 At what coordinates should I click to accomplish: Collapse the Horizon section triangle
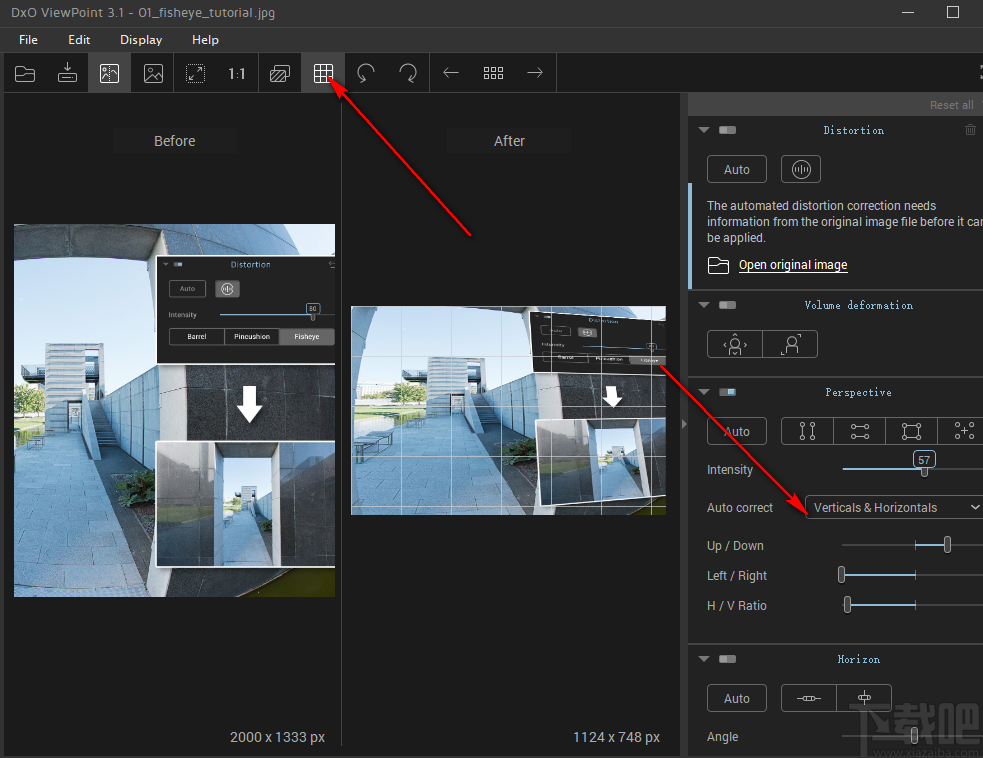point(704,659)
